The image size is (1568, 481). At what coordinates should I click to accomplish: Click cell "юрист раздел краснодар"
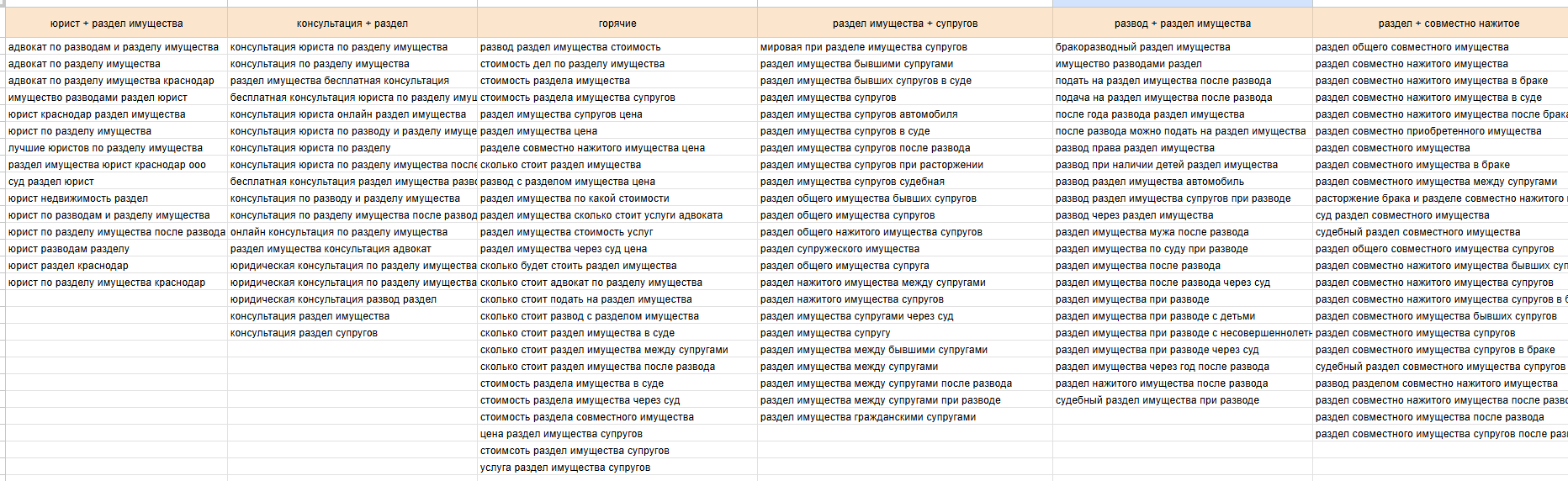point(116,266)
